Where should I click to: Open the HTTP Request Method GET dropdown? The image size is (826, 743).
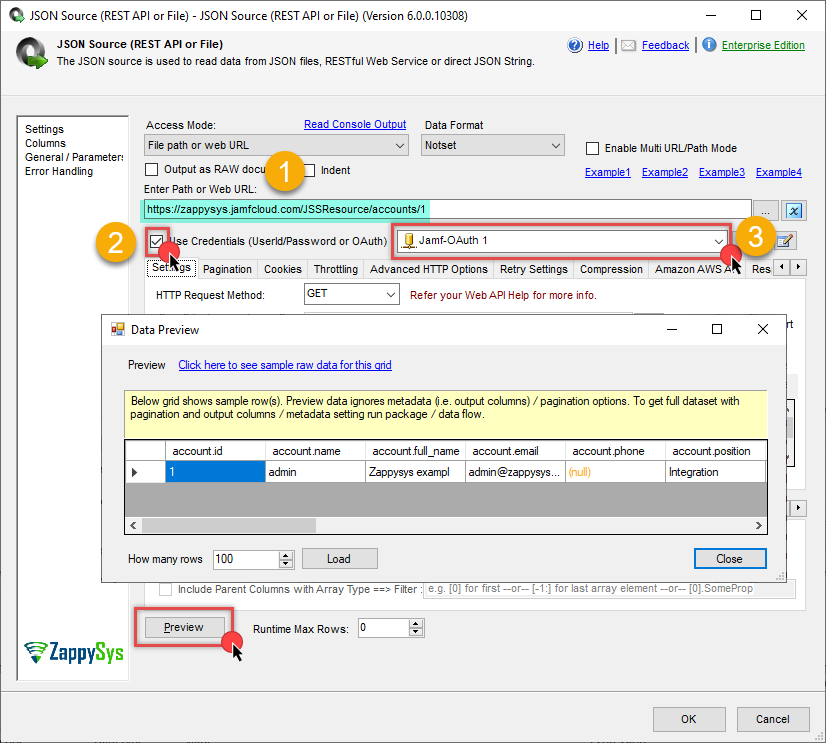coord(351,295)
